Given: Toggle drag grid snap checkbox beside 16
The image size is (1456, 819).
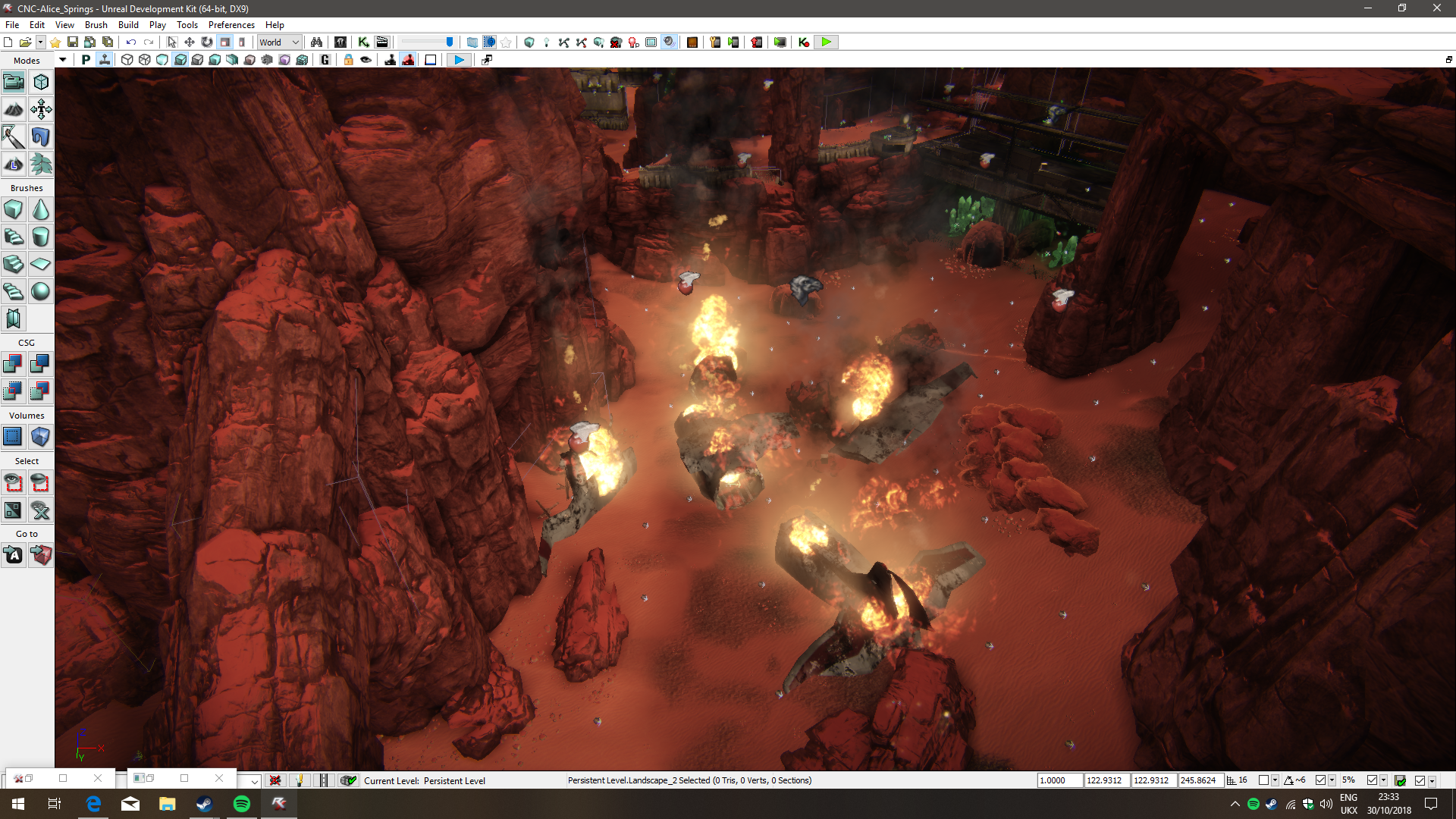Looking at the screenshot, I should [x=1263, y=780].
